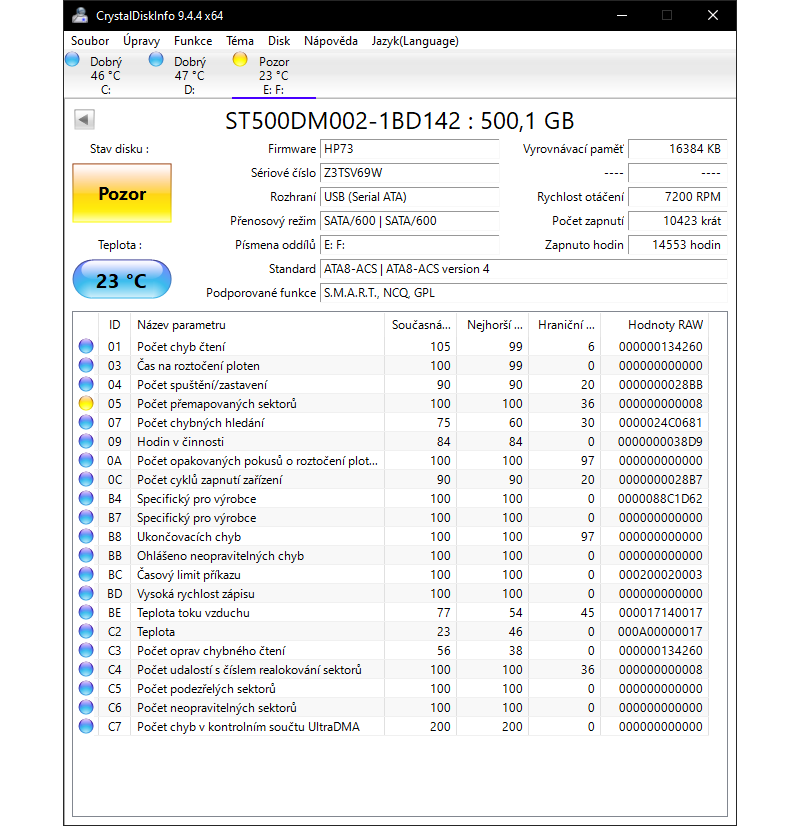Select raw value 0000024C0681
This screenshot has height=826, width=800.
660,422
